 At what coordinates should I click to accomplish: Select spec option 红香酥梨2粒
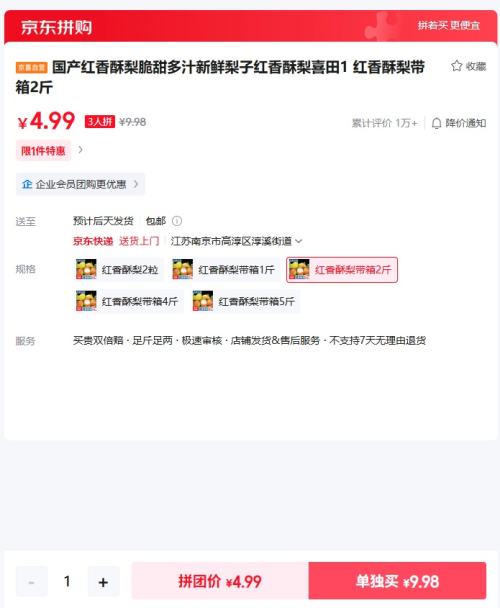pyautogui.click(x=118, y=269)
